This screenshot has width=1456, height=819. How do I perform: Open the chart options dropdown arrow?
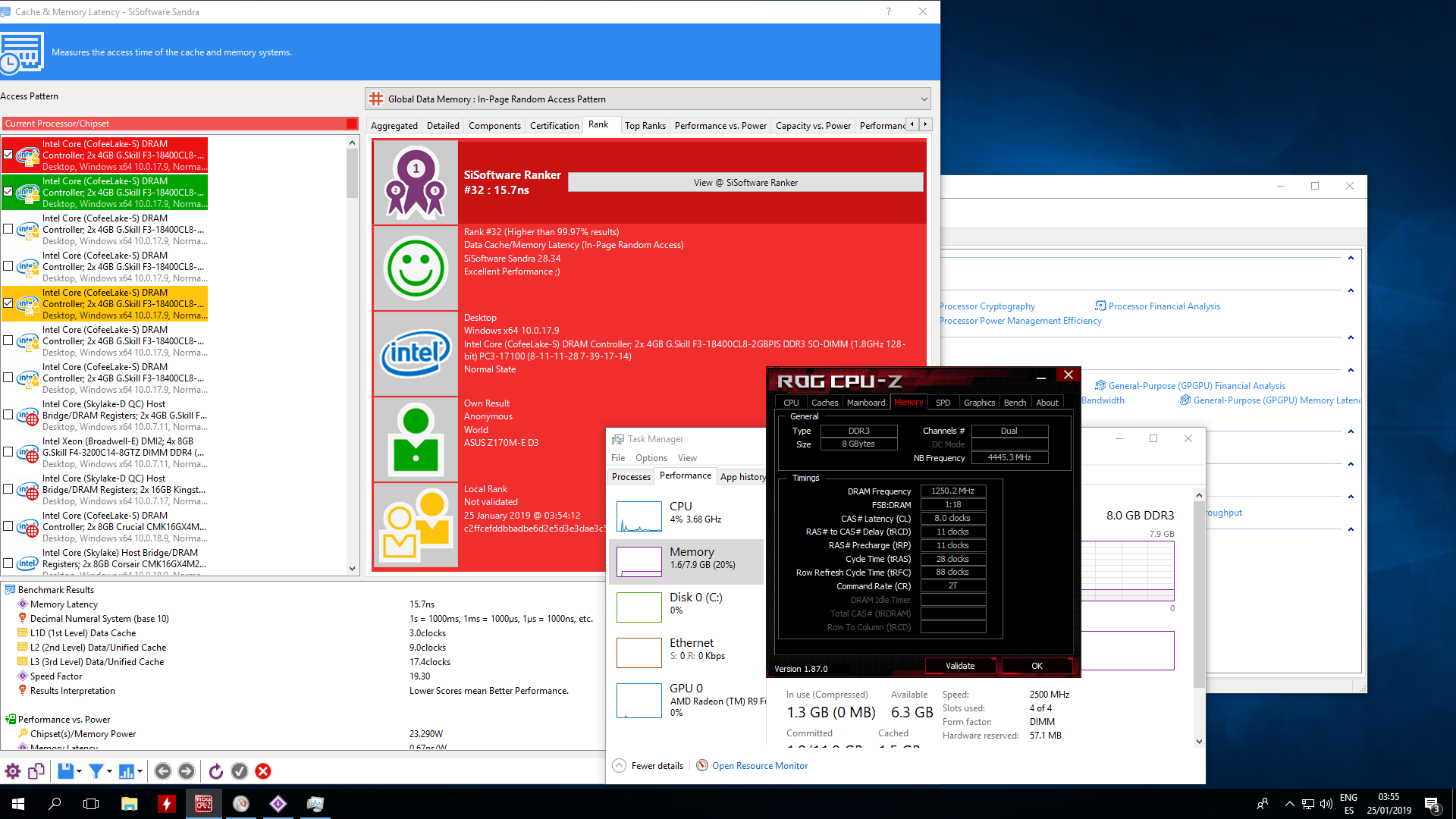tap(140, 771)
